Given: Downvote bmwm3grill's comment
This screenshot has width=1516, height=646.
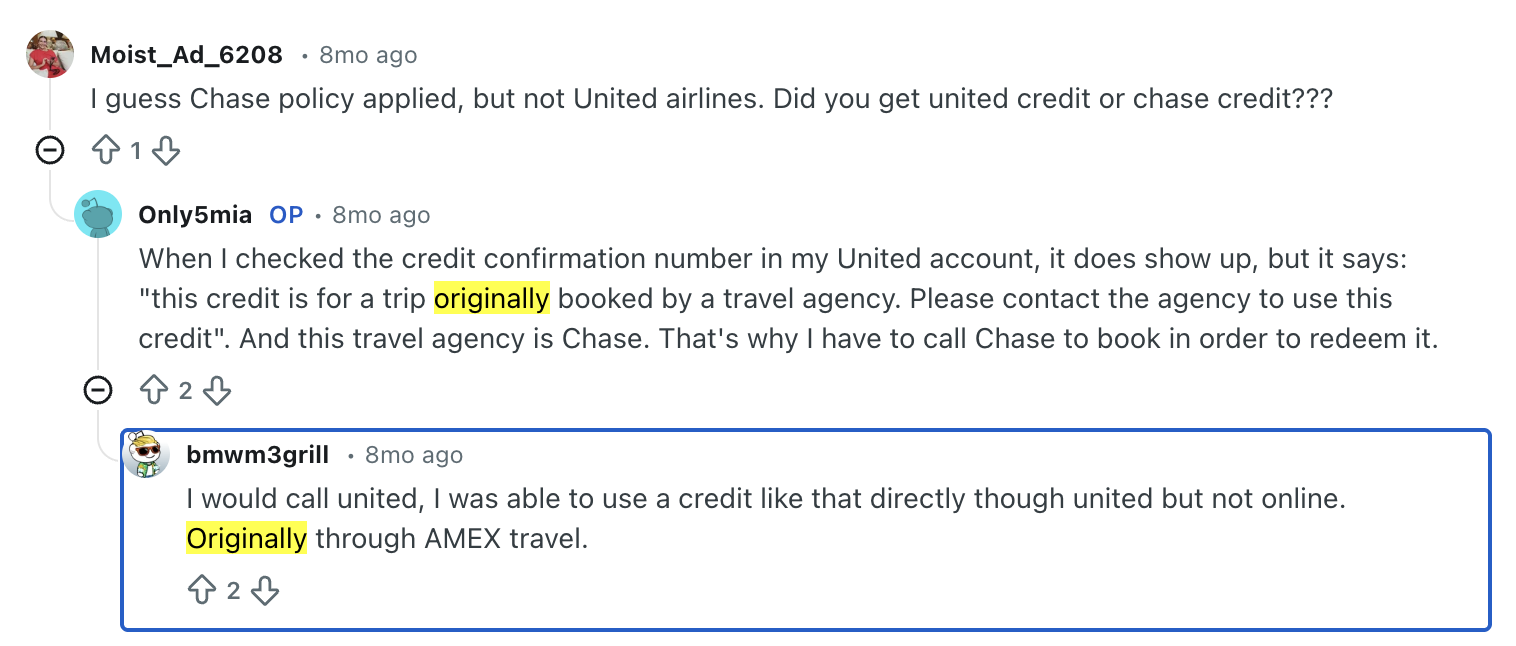Looking at the screenshot, I should (x=264, y=590).
